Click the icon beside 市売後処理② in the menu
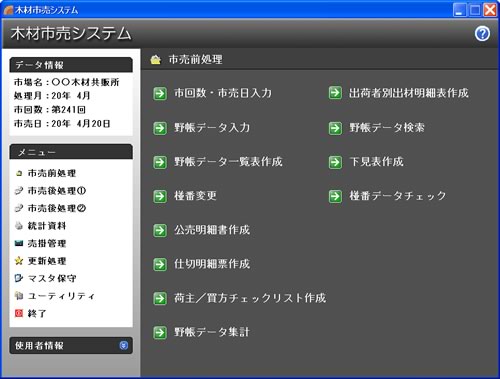The width and height of the screenshot is (500, 379). 19,208
